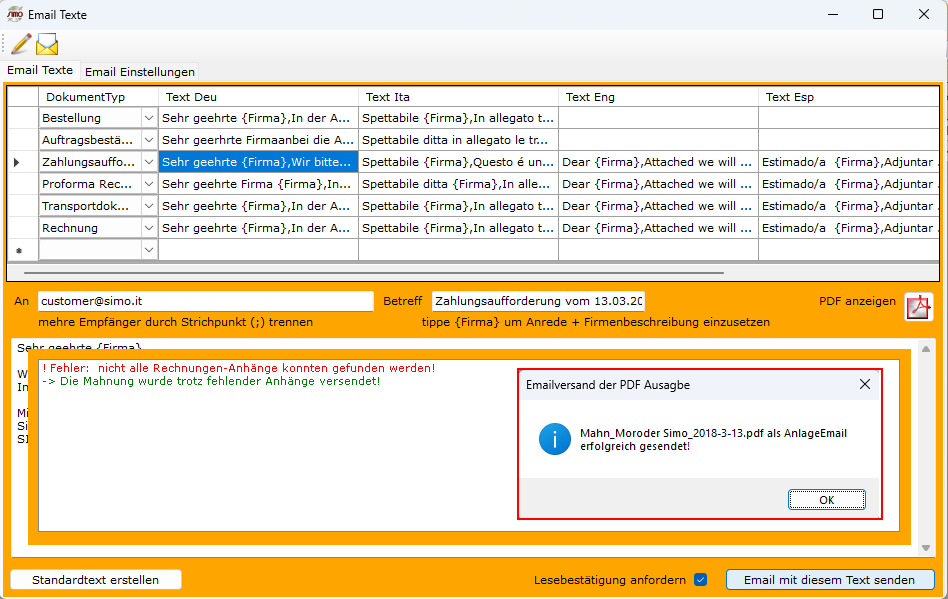
Task: Open dropdown for Zahlungsaufforderung row
Action: [x=149, y=162]
